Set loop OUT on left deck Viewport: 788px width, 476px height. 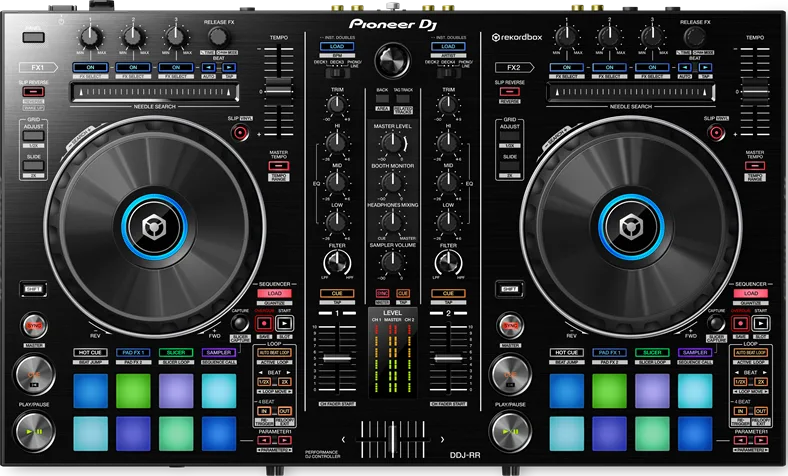coord(284,411)
